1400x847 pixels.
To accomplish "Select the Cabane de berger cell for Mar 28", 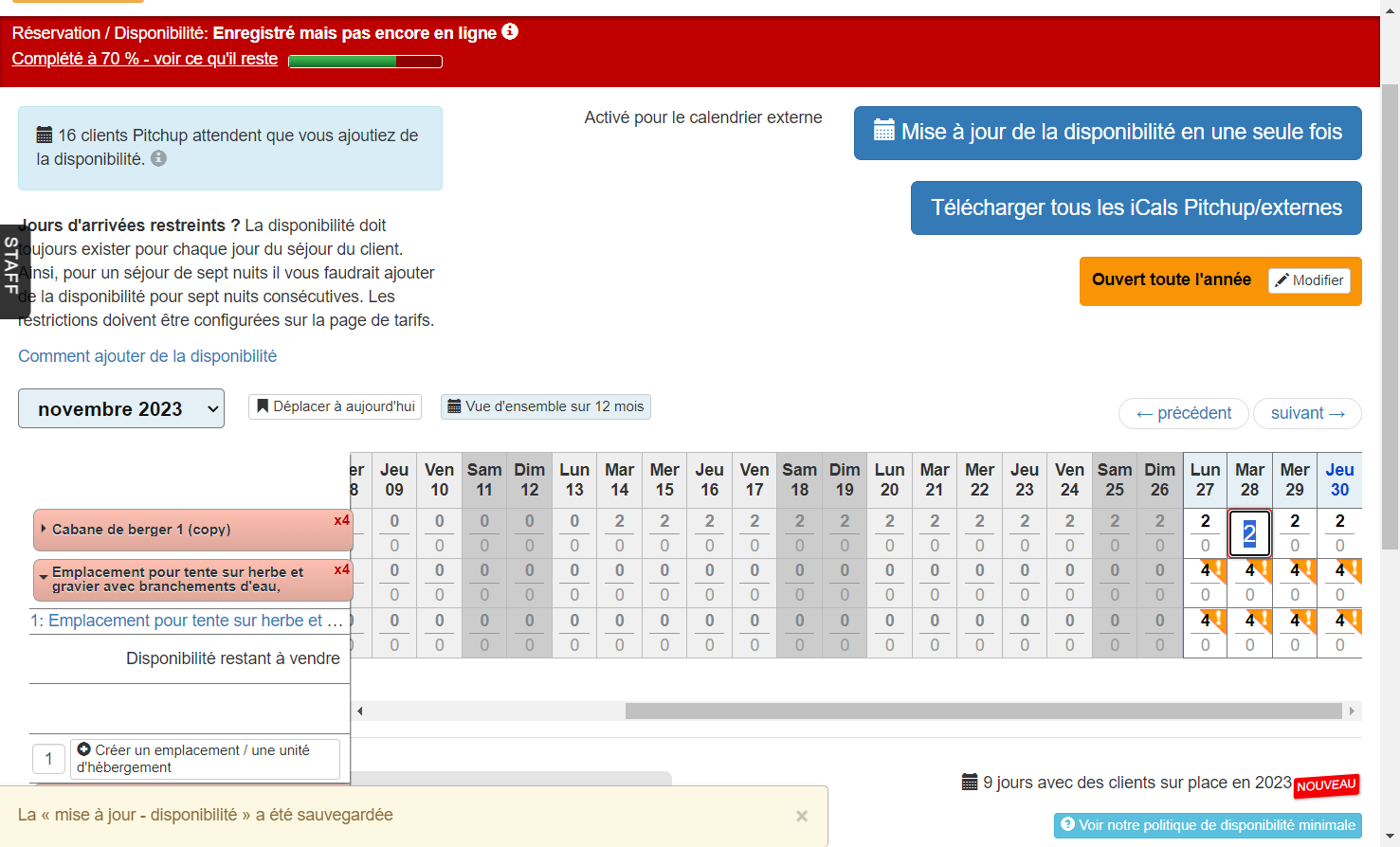I will click(x=1249, y=533).
